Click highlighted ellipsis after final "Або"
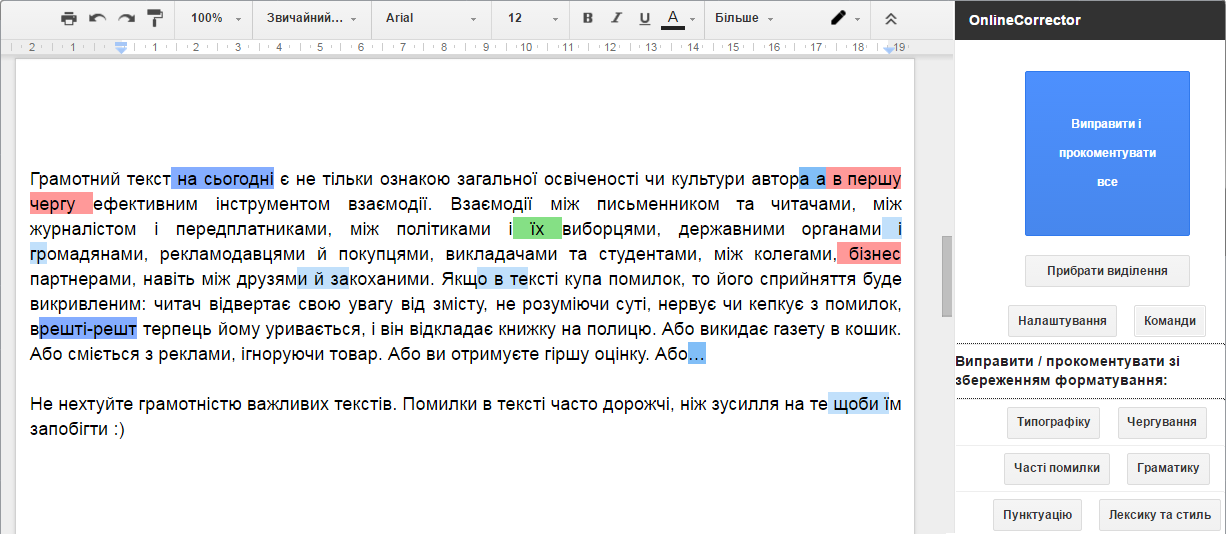The height and width of the screenshot is (534, 1226). coord(697,353)
